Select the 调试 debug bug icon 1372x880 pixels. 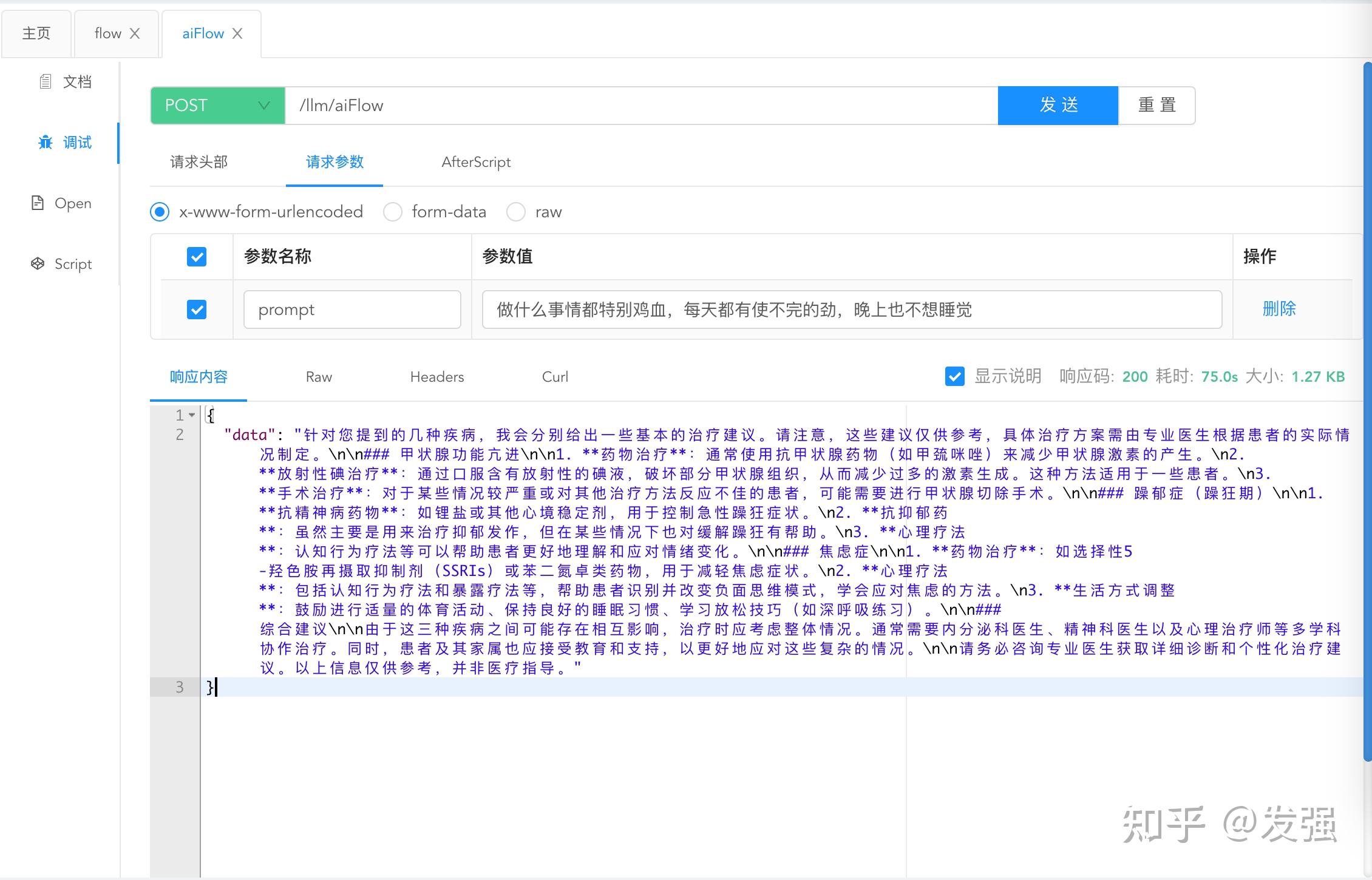point(46,143)
